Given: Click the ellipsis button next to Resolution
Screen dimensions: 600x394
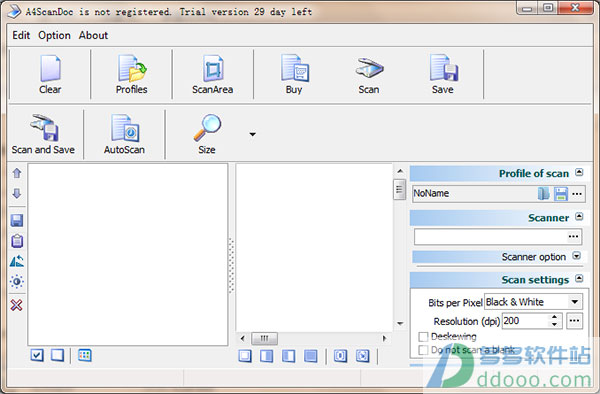Looking at the screenshot, I should tap(574, 321).
